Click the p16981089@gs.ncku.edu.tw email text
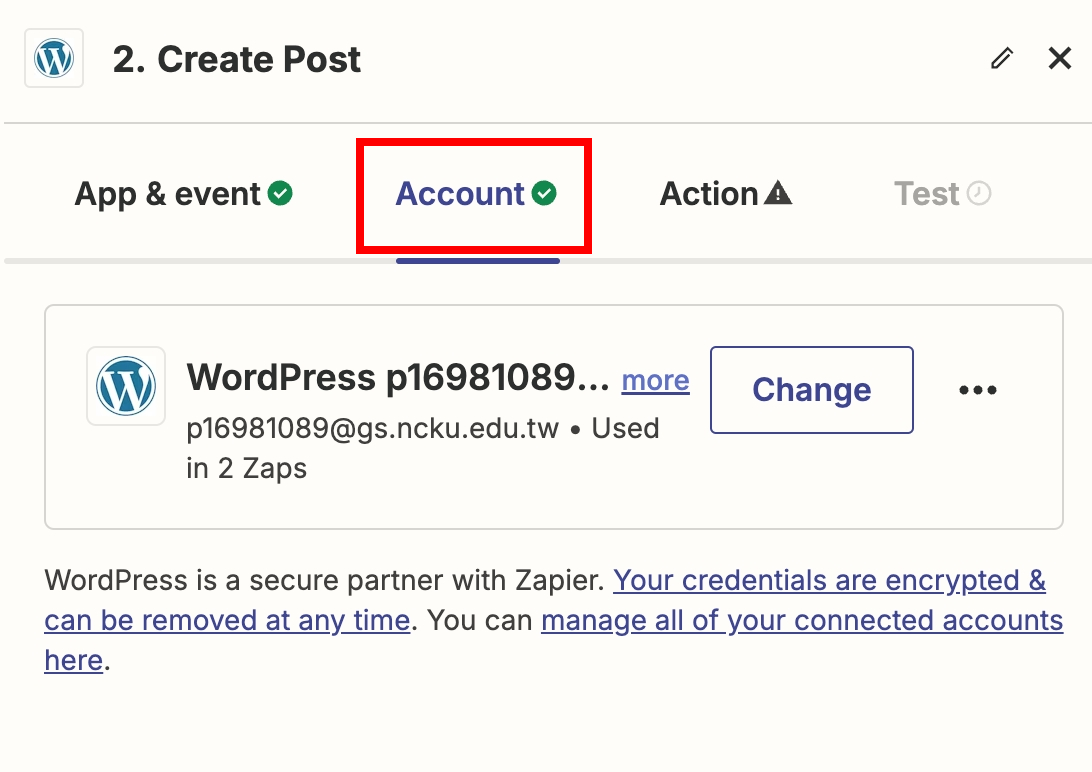The height and width of the screenshot is (772, 1092). click(x=372, y=429)
